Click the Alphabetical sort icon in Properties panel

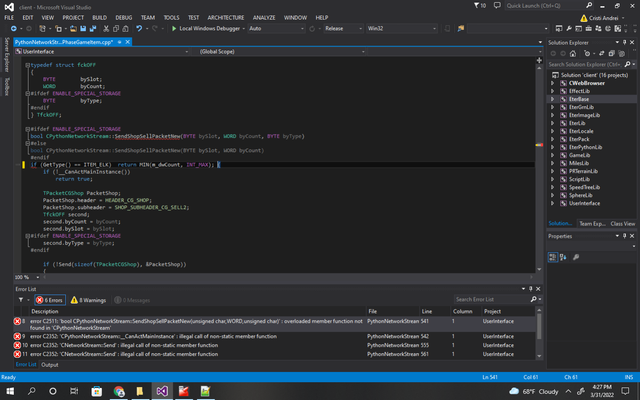pos(563,257)
